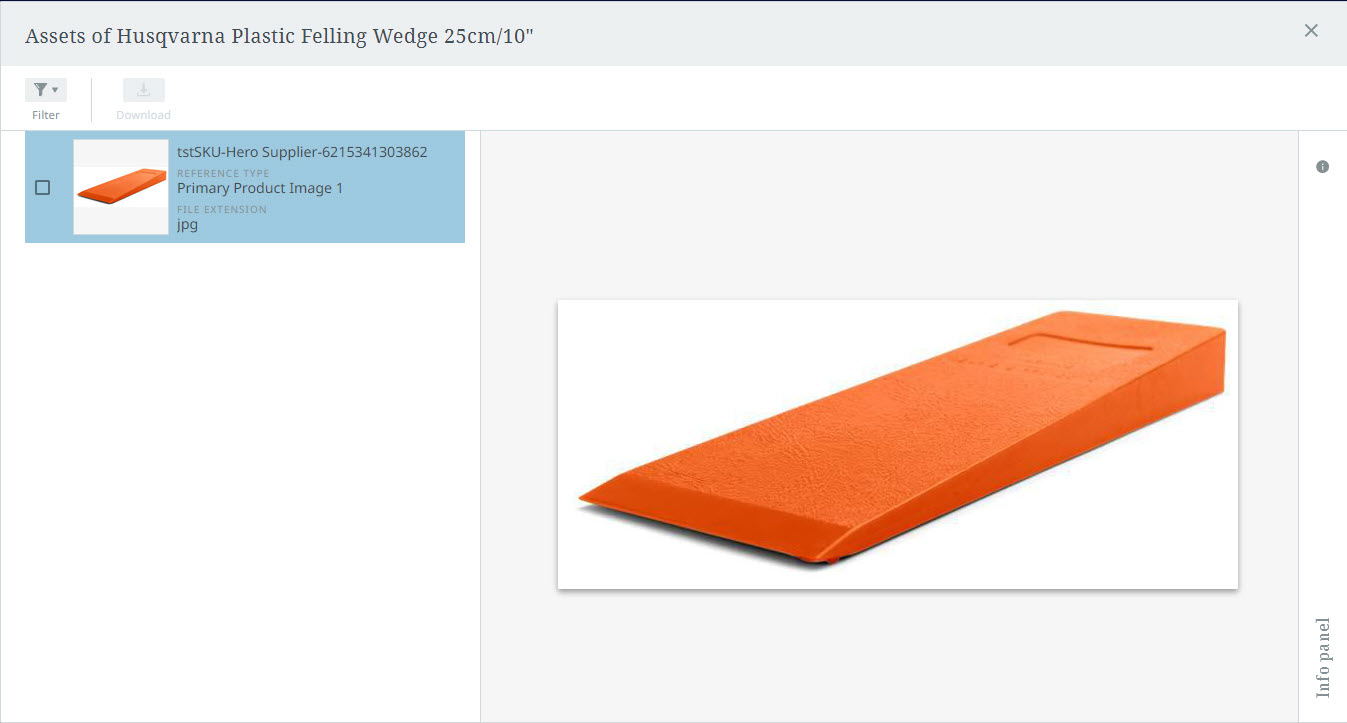Click the large wedge preview image
This screenshot has width=1347, height=723.
click(898, 444)
